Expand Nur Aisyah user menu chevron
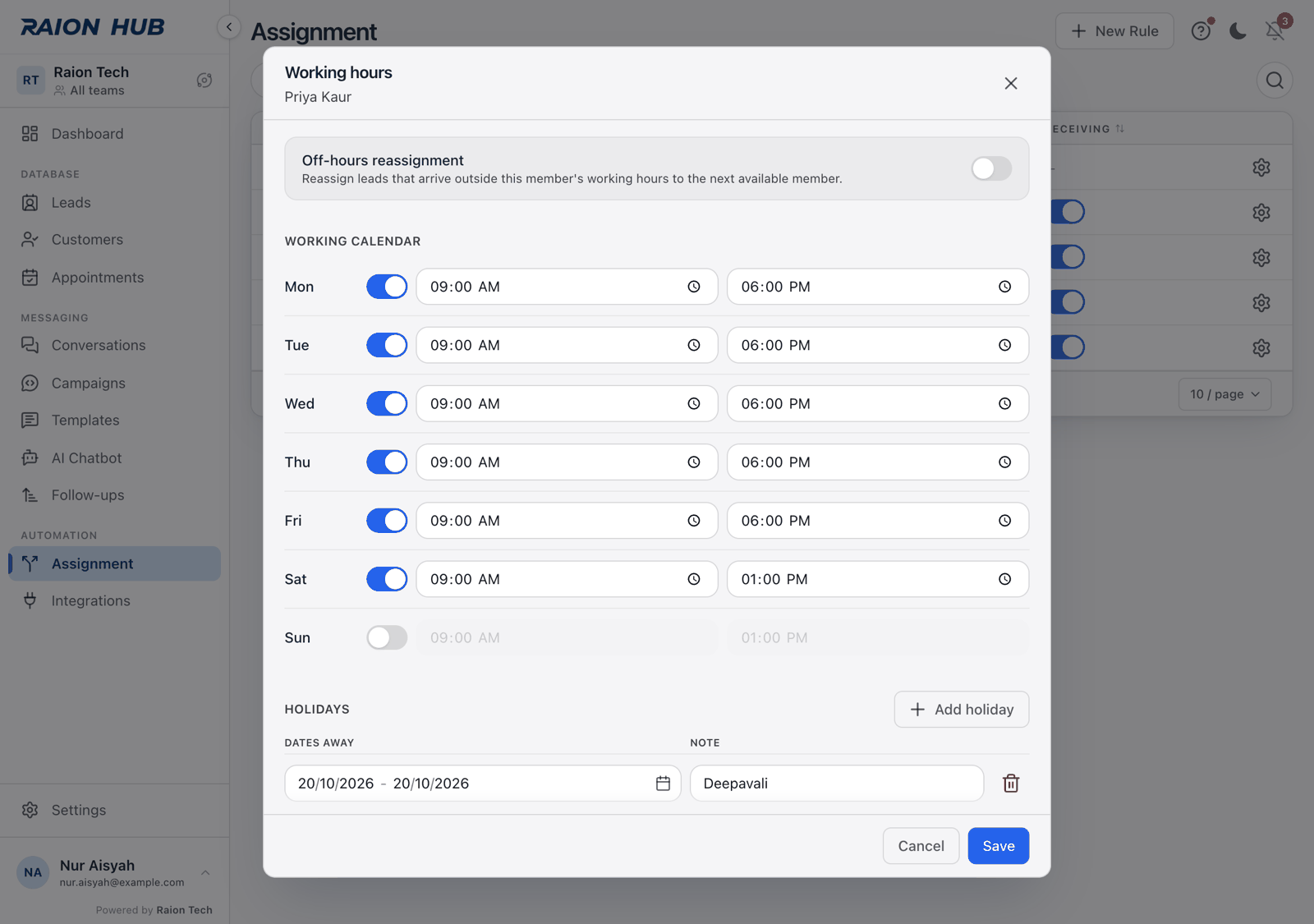This screenshot has height=924, width=1314. [x=205, y=872]
